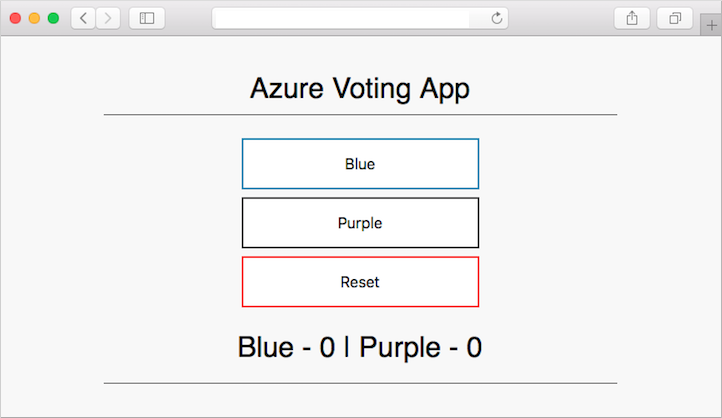722x418 pixels.
Task: Click the "Blue - 0" vote count
Action: (x=286, y=348)
